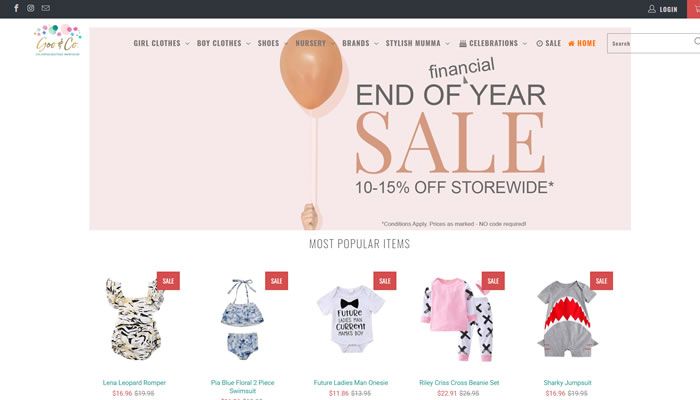Click in the Search input field
This screenshot has width=700, height=400.
pos(650,43)
